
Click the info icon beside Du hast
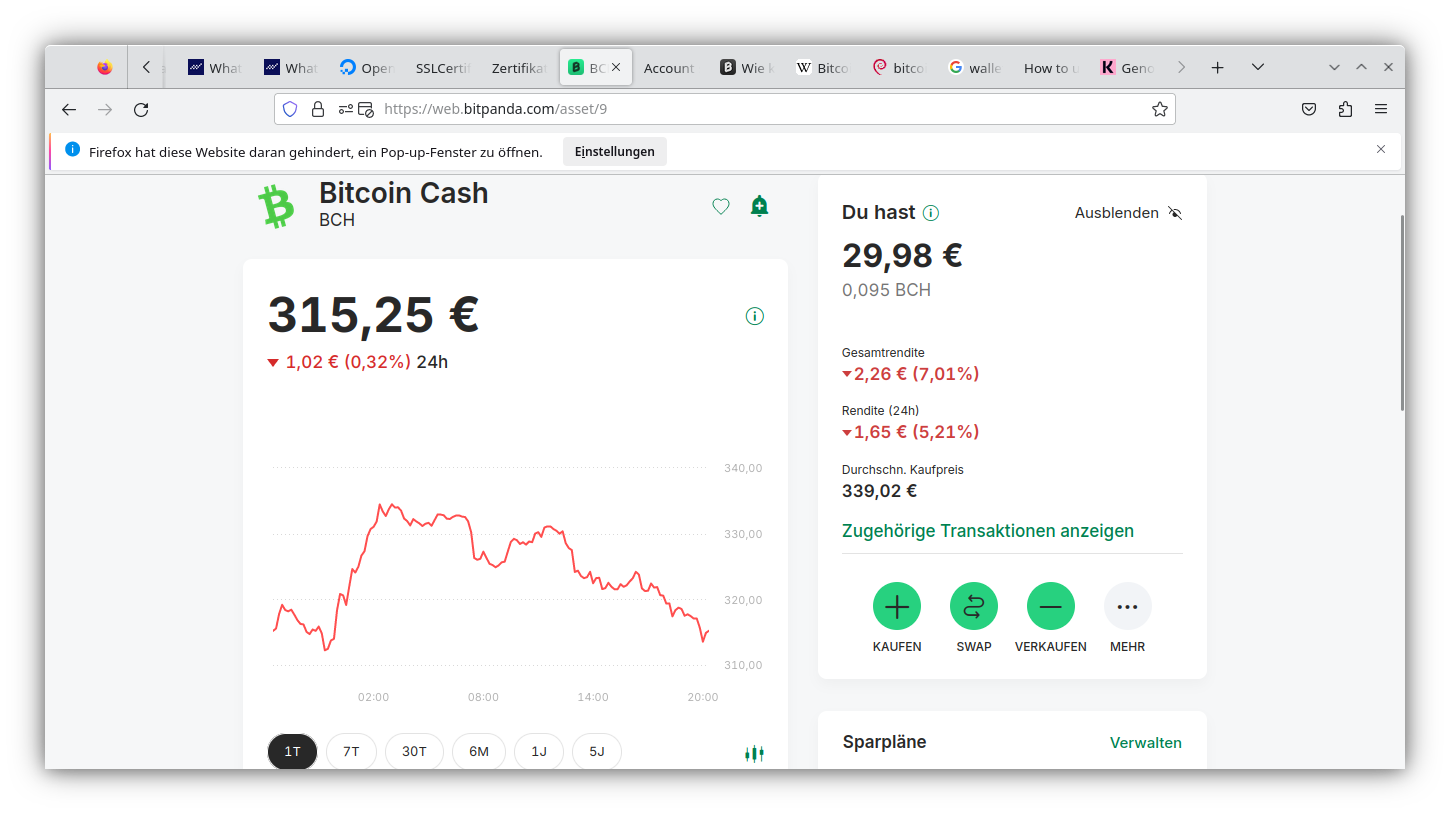click(x=931, y=213)
